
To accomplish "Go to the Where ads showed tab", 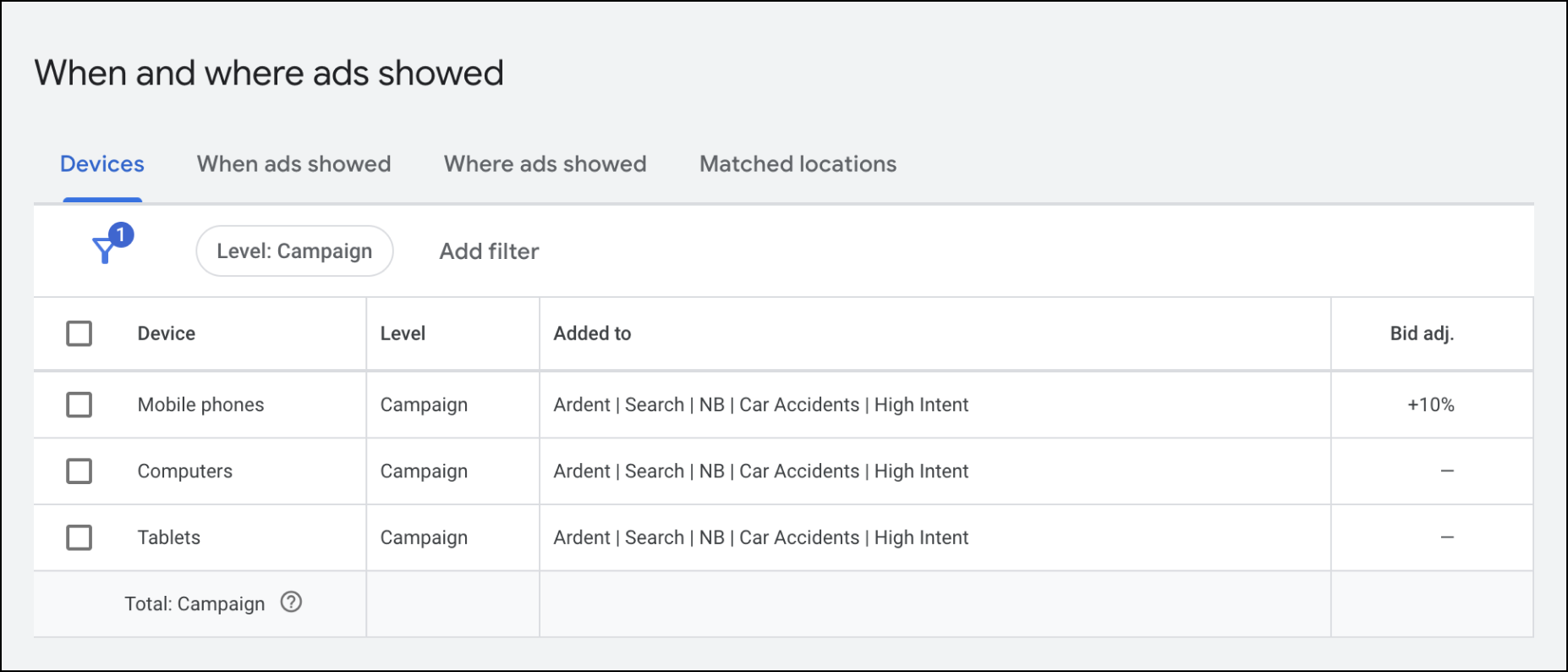I will tap(545, 164).
